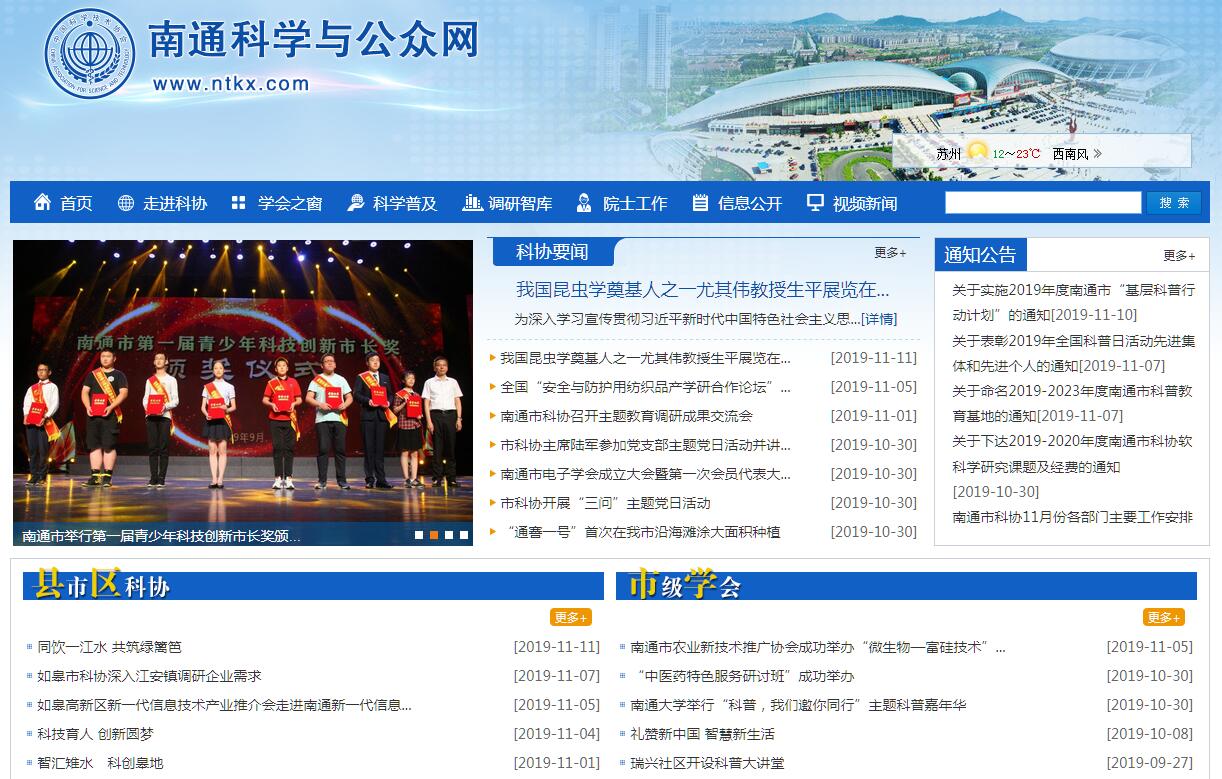Open news 市科协主席陆军参加党支部主题党日活动
Image resolution: width=1222 pixels, height=779 pixels.
[646, 445]
